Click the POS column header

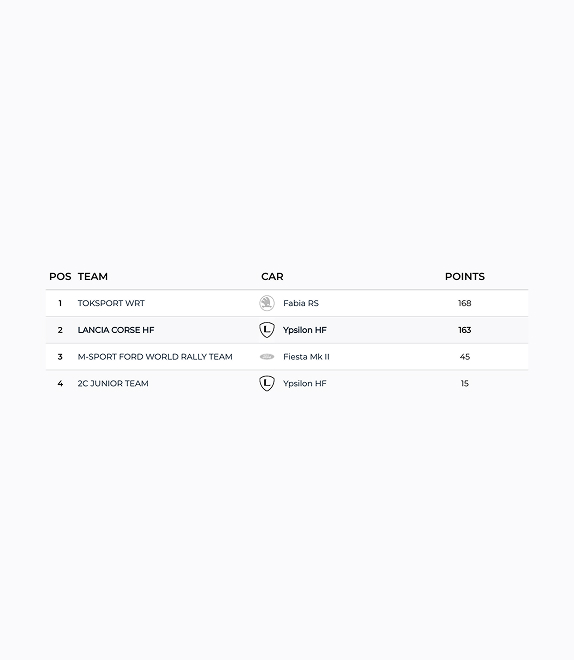[x=60, y=277]
